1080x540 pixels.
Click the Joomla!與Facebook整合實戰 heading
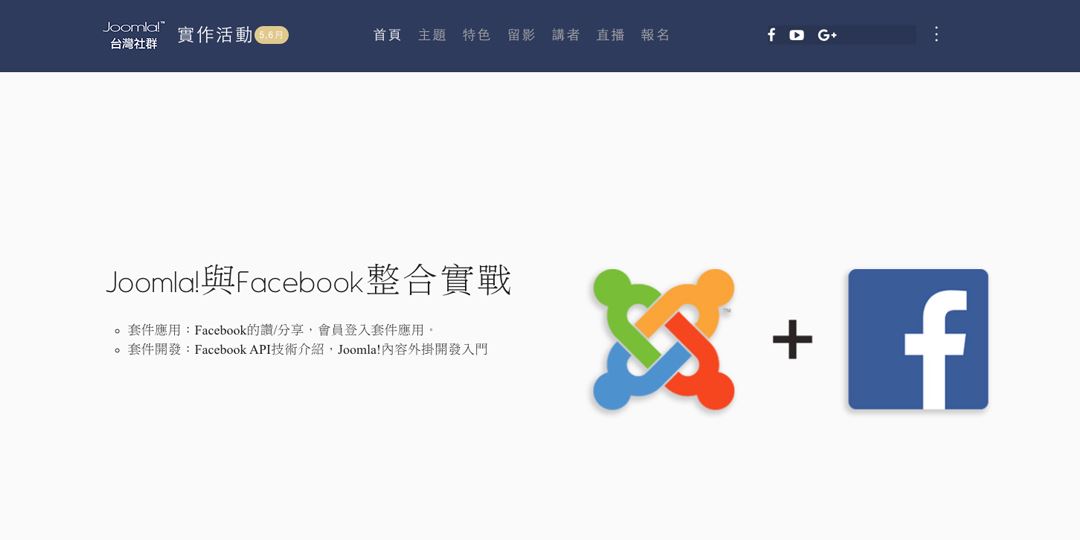(309, 282)
